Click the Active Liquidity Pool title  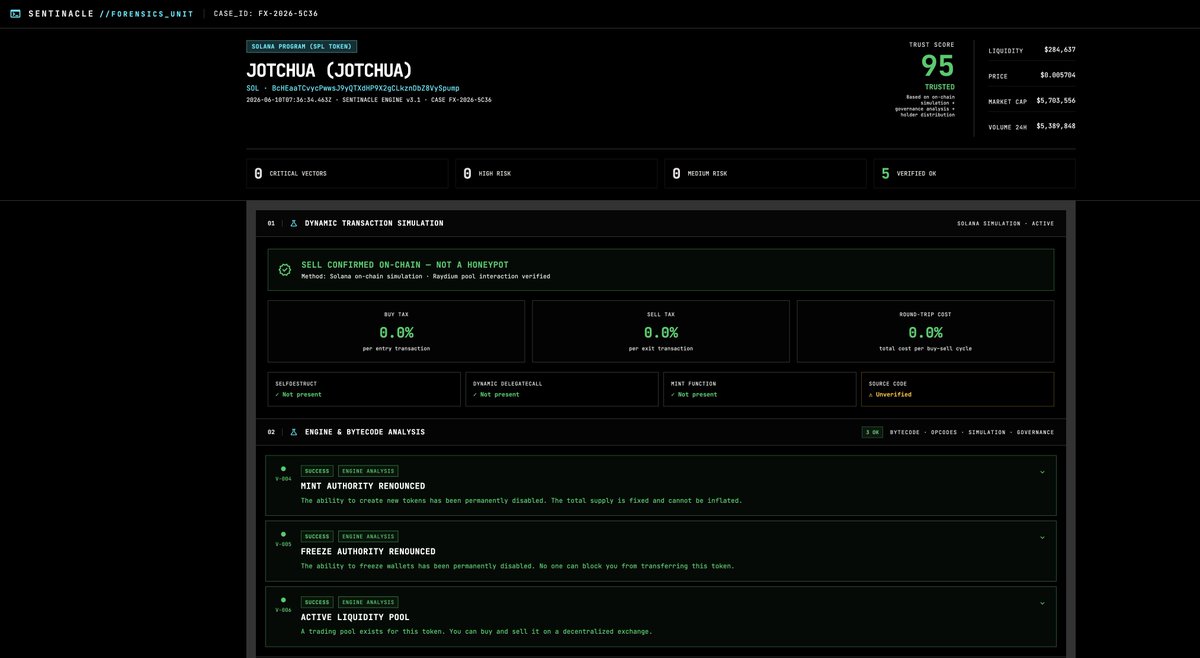[x=355, y=618]
